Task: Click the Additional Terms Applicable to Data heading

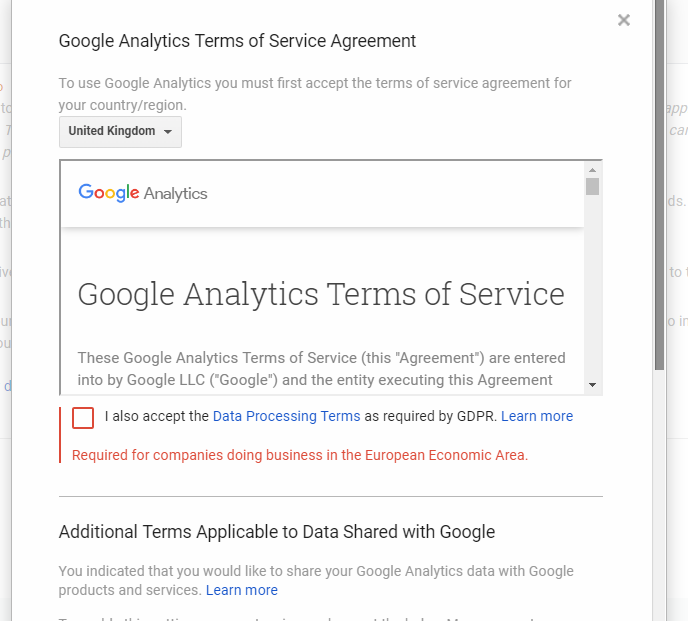Action: [277, 532]
